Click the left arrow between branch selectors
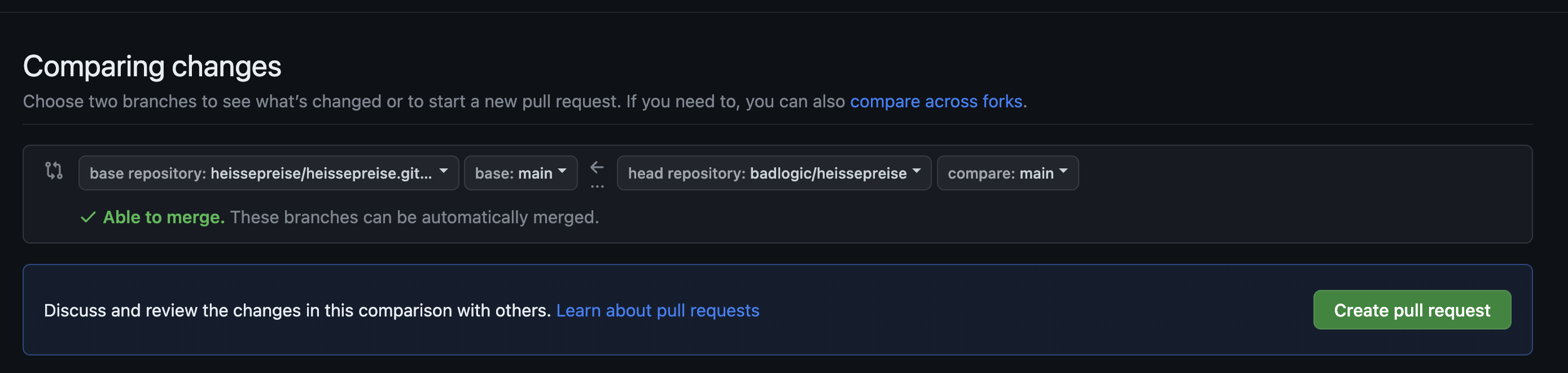 coord(597,166)
